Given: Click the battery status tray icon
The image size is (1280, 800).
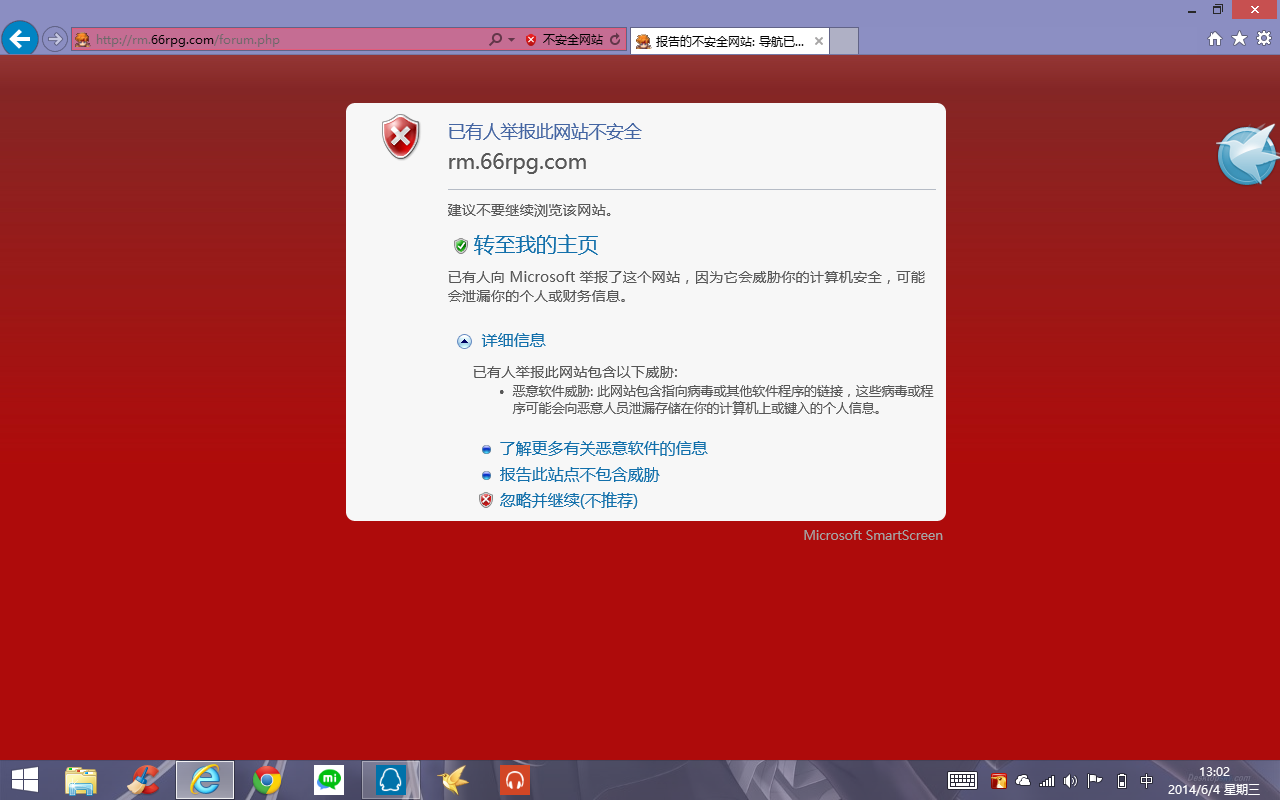Looking at the screenshot, I should [1122, 781].
